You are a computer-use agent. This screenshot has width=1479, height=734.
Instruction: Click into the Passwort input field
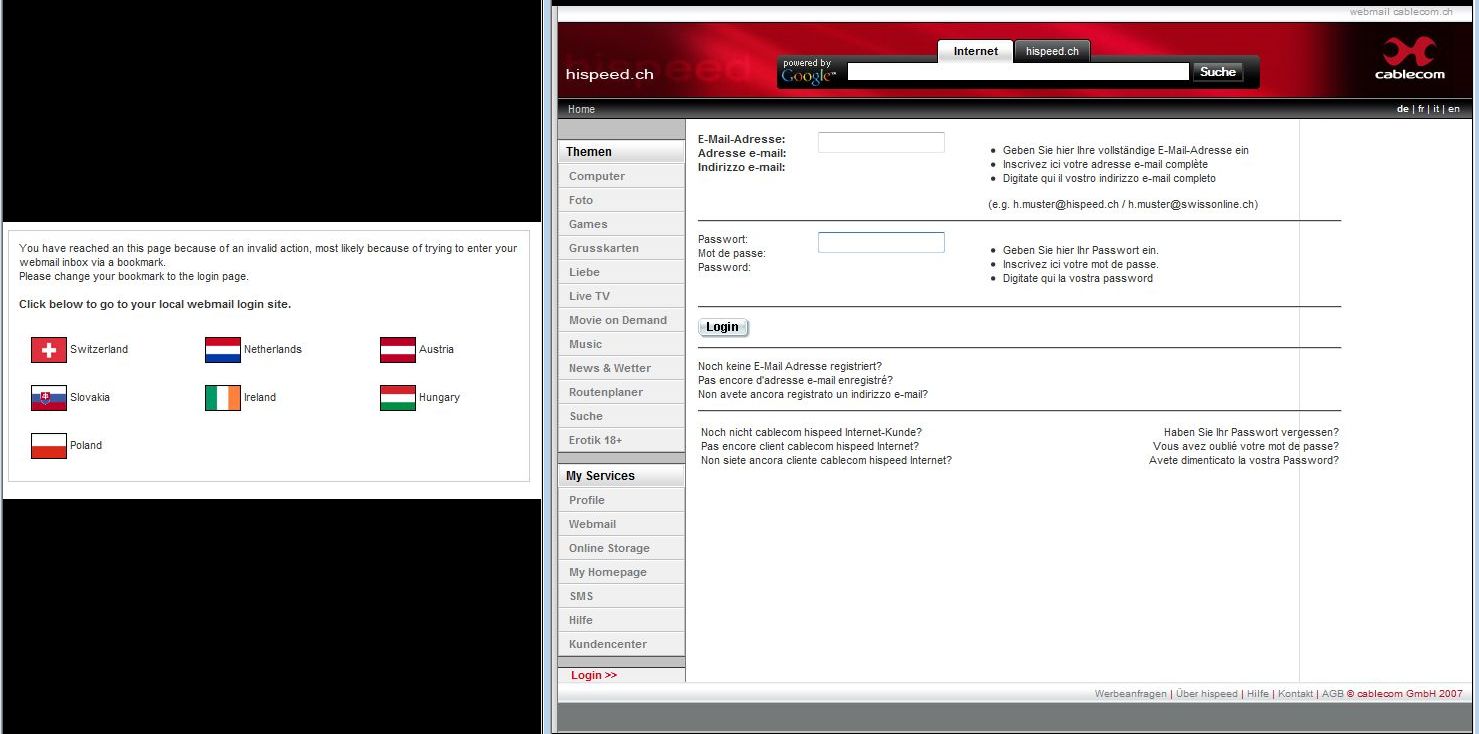click(x=881, y=243)
